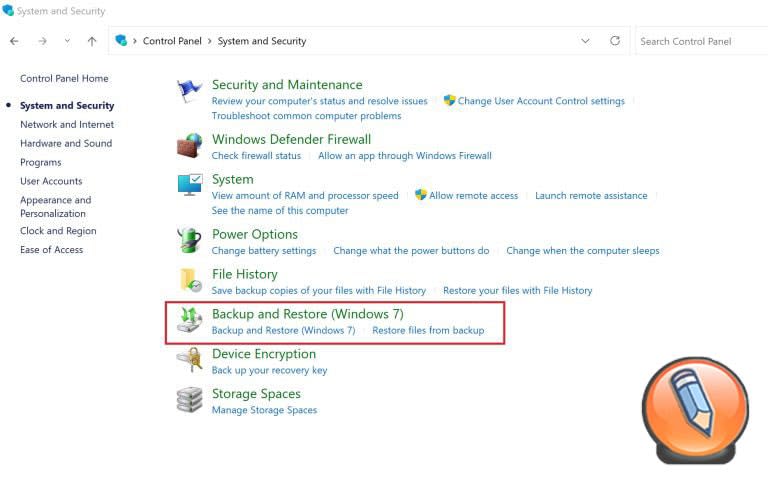The image size is (768, 484).
Task: Click Launch remote assistance
Action: (591, 195)
